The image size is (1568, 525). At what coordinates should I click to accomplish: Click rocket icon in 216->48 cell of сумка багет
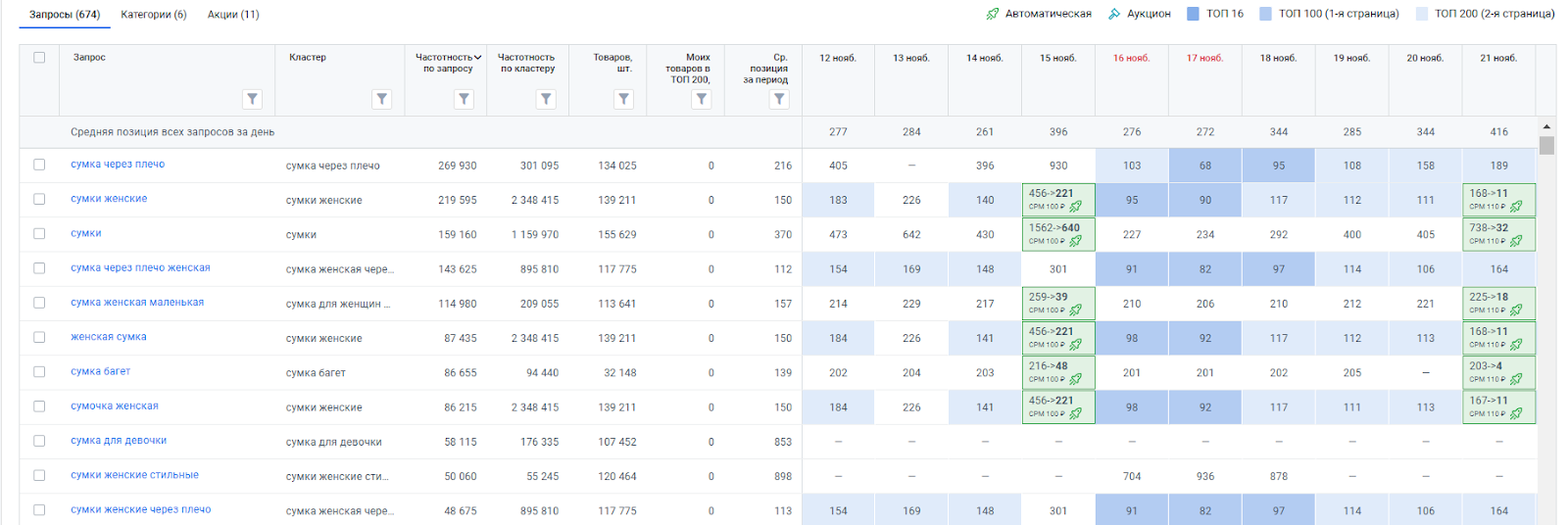click(1075, 379)
